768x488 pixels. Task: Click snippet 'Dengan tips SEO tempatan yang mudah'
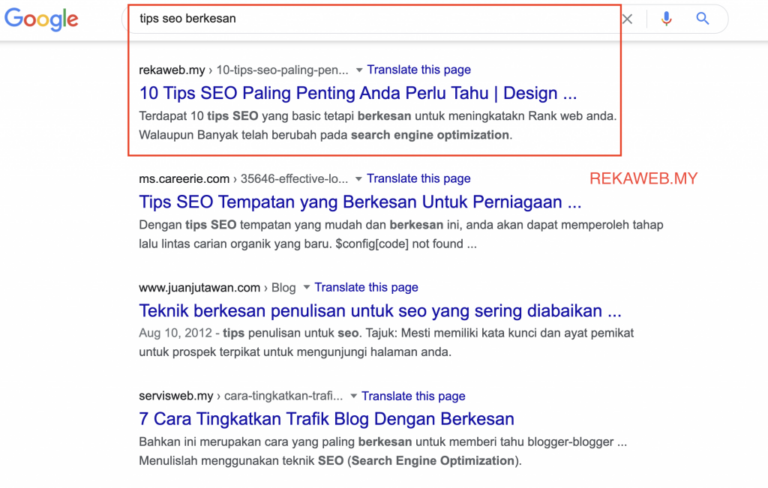click(401, 234)
